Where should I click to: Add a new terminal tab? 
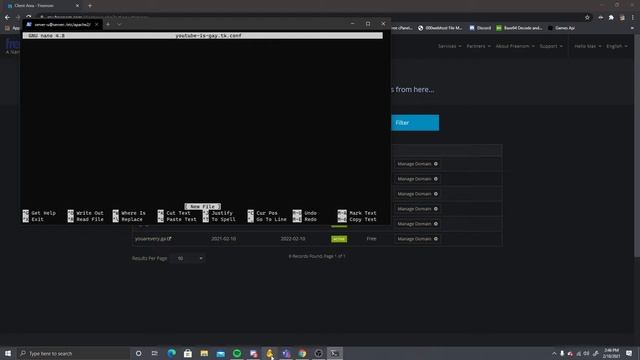click(108, 24)
